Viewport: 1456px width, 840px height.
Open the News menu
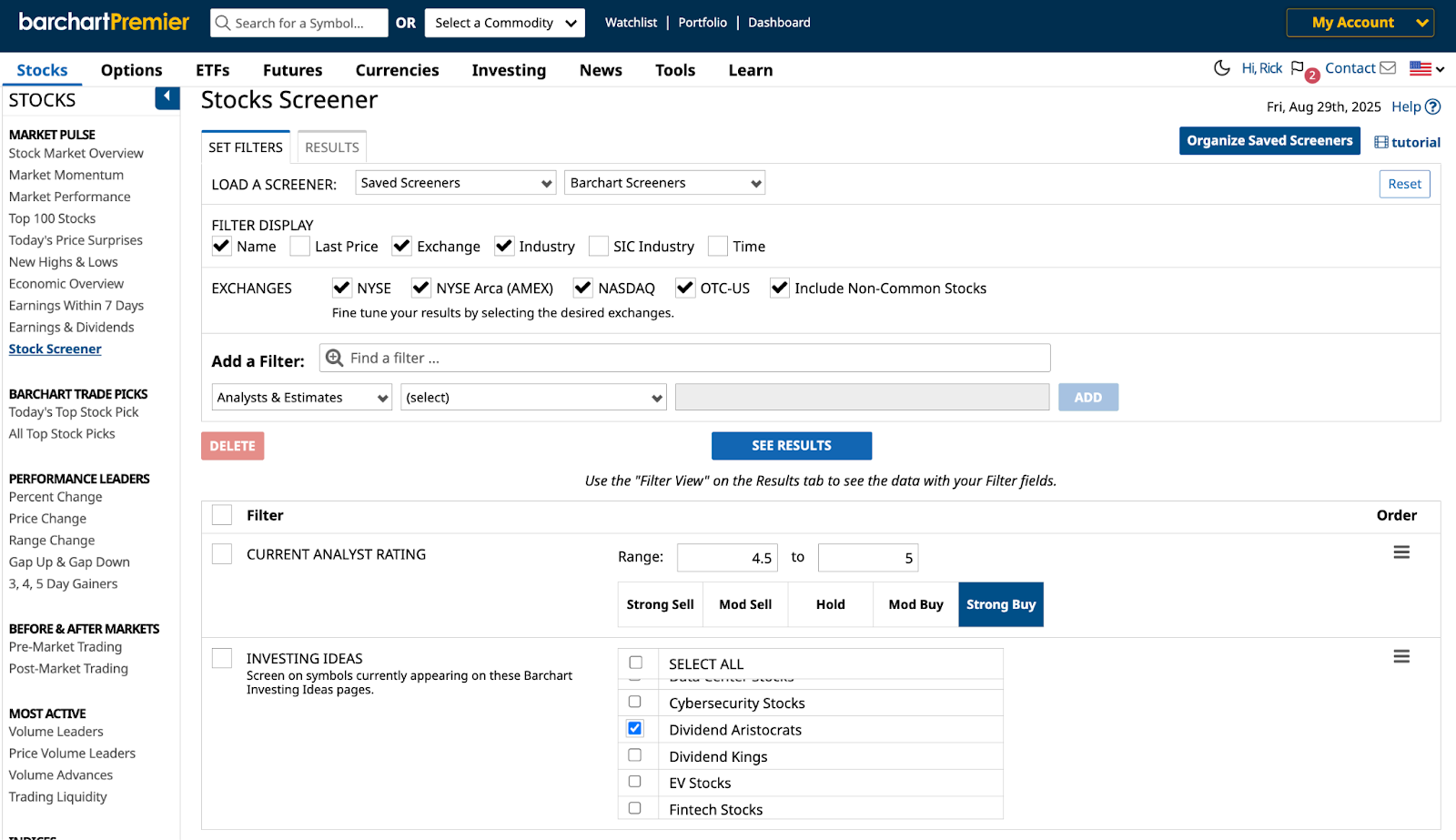click(601, 70)
